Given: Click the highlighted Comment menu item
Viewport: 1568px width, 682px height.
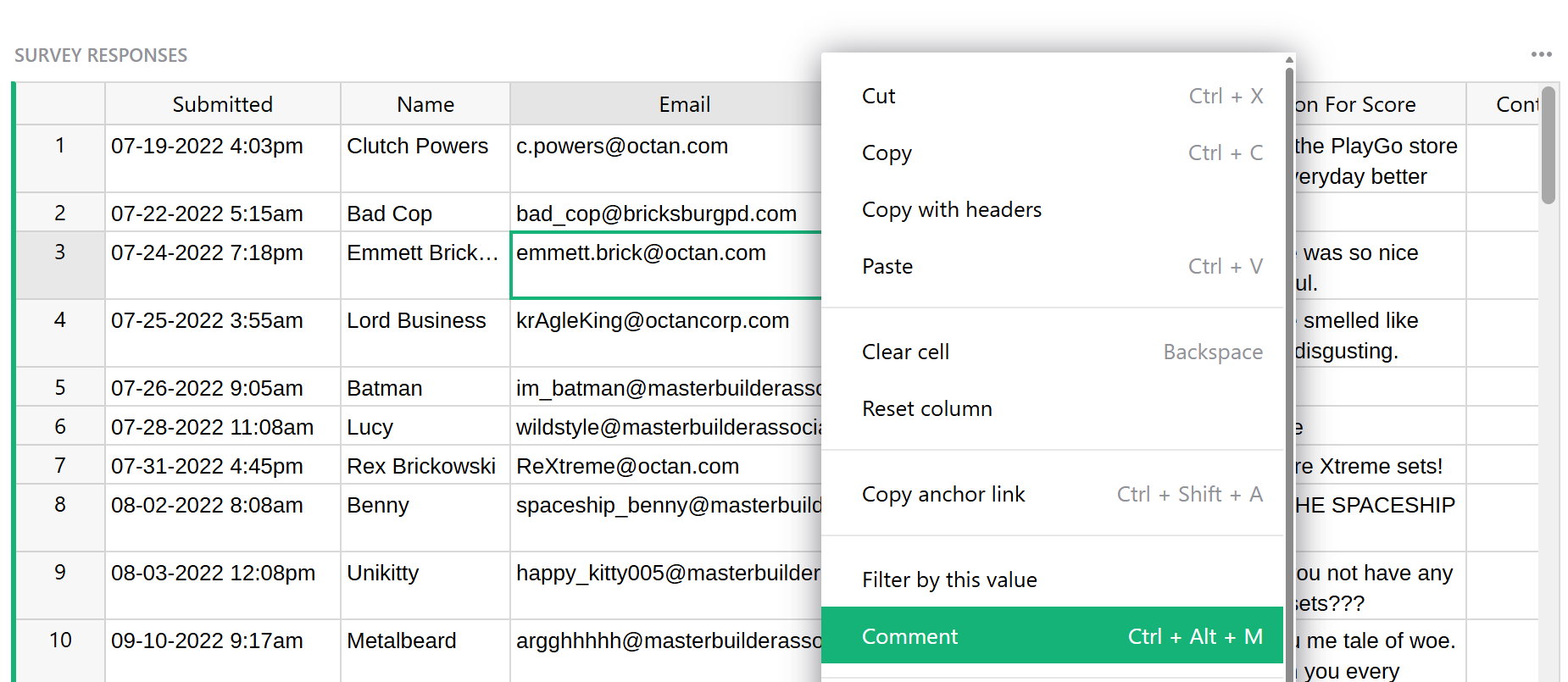Looking at the screenshot, I should (x=1051, y=636).
